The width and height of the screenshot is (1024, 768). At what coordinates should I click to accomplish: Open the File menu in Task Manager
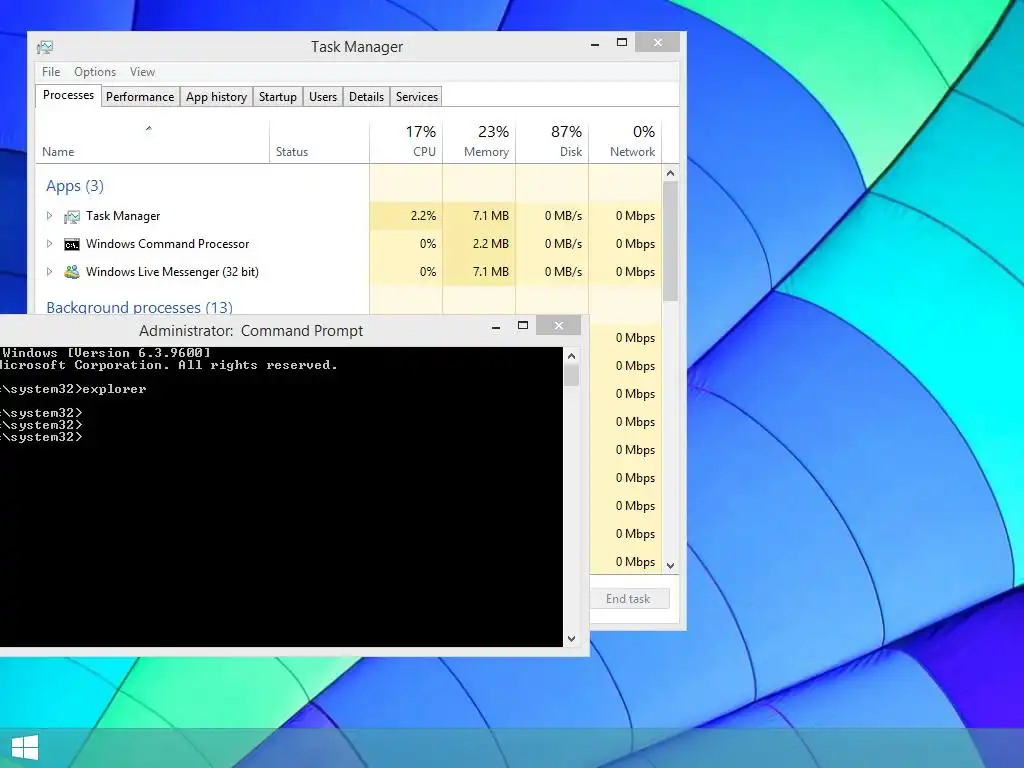[51, 72]
